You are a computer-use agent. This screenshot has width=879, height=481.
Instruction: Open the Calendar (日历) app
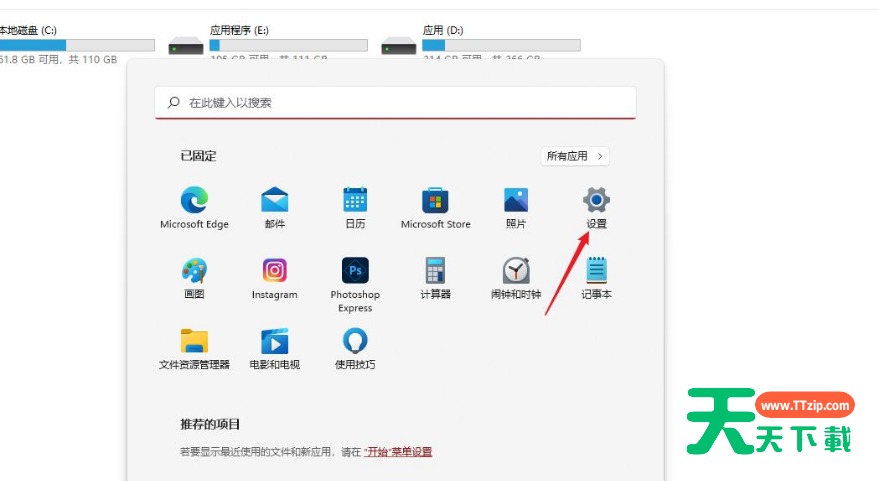click(355, 200)
